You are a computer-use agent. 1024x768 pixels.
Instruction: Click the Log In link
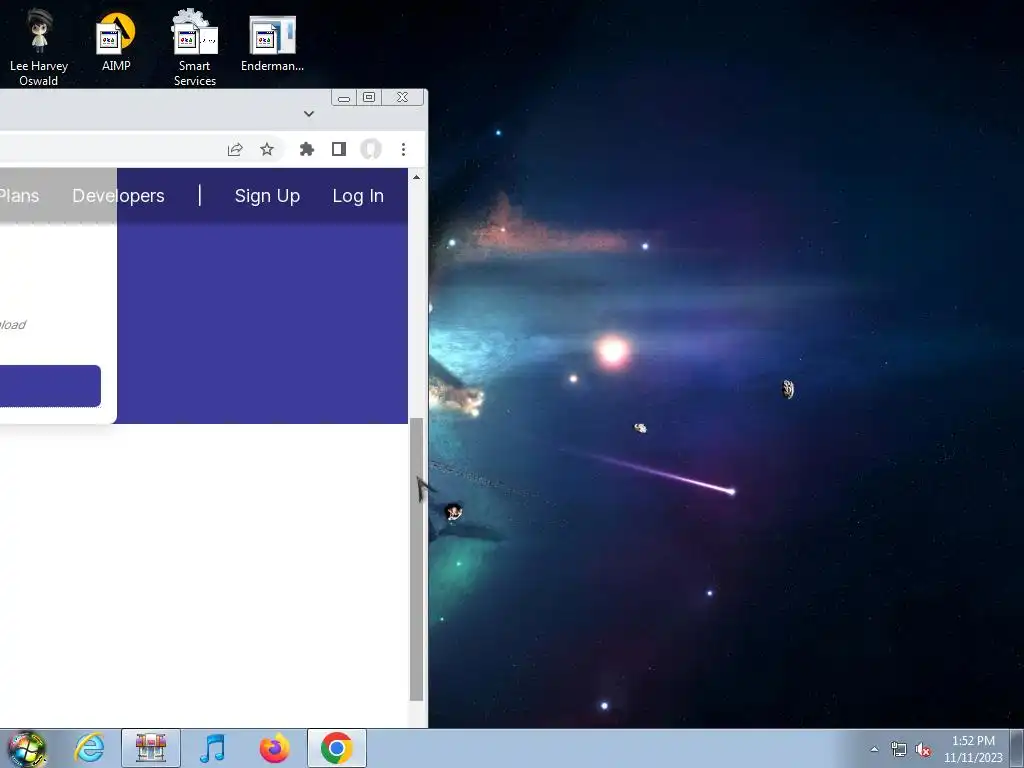358,196
